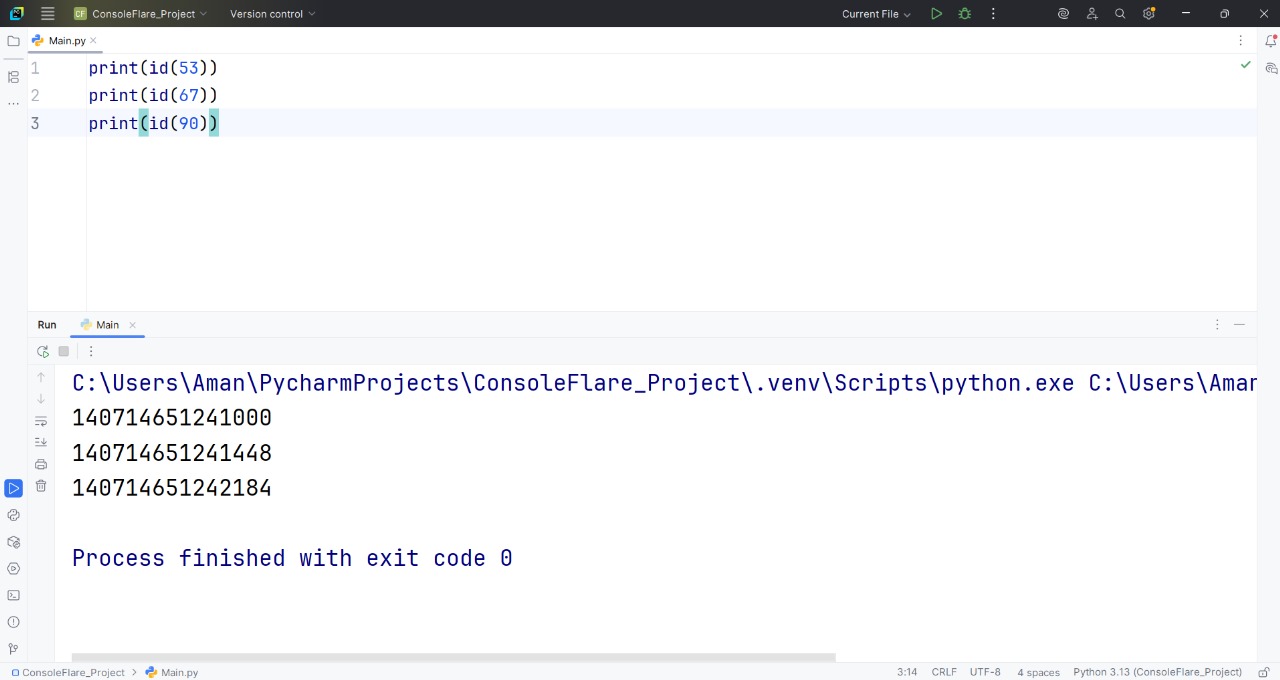Viewport: 1280px width, 680px height.
Task: Clear console output with the trash icon
Action: (x=41, y=486)
